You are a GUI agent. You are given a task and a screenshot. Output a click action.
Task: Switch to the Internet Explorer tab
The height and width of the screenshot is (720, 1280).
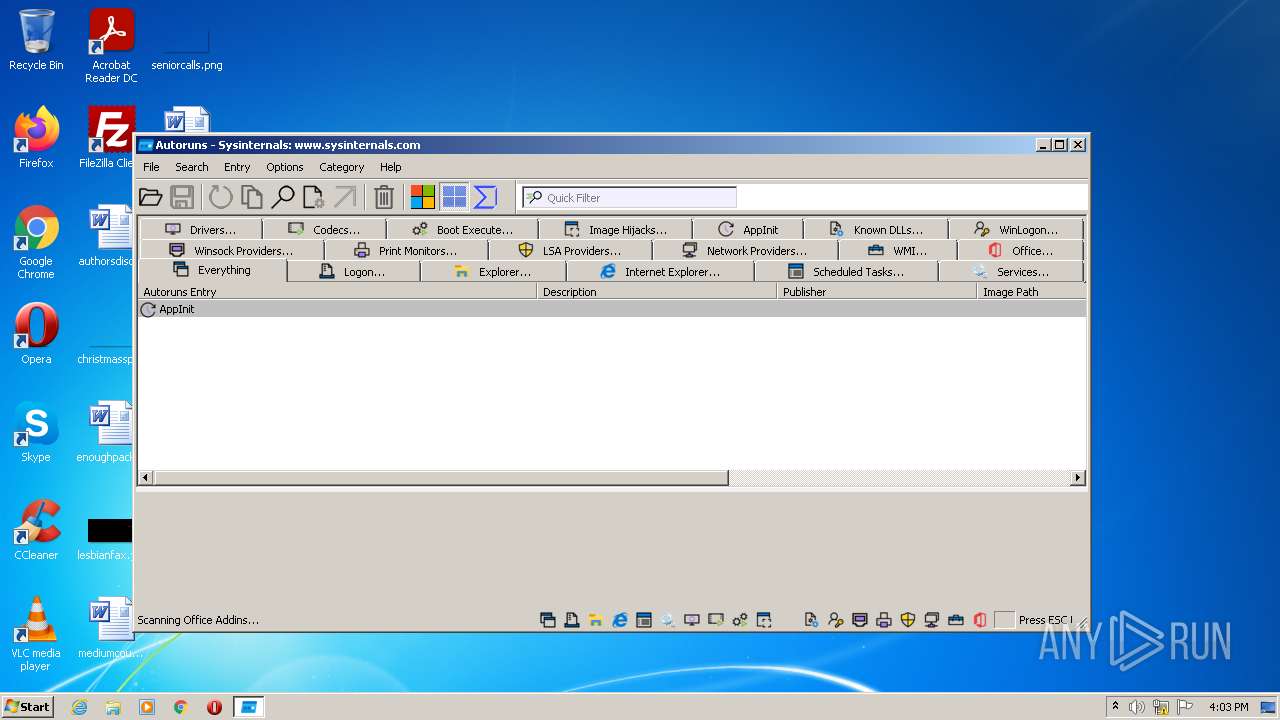point(660,272)
